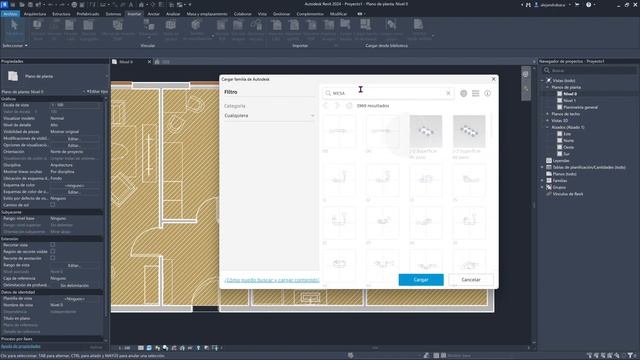The image size is (640, 360).
Task: Switch to the Gestionar ribbon tab
Action: coord(281,14)
